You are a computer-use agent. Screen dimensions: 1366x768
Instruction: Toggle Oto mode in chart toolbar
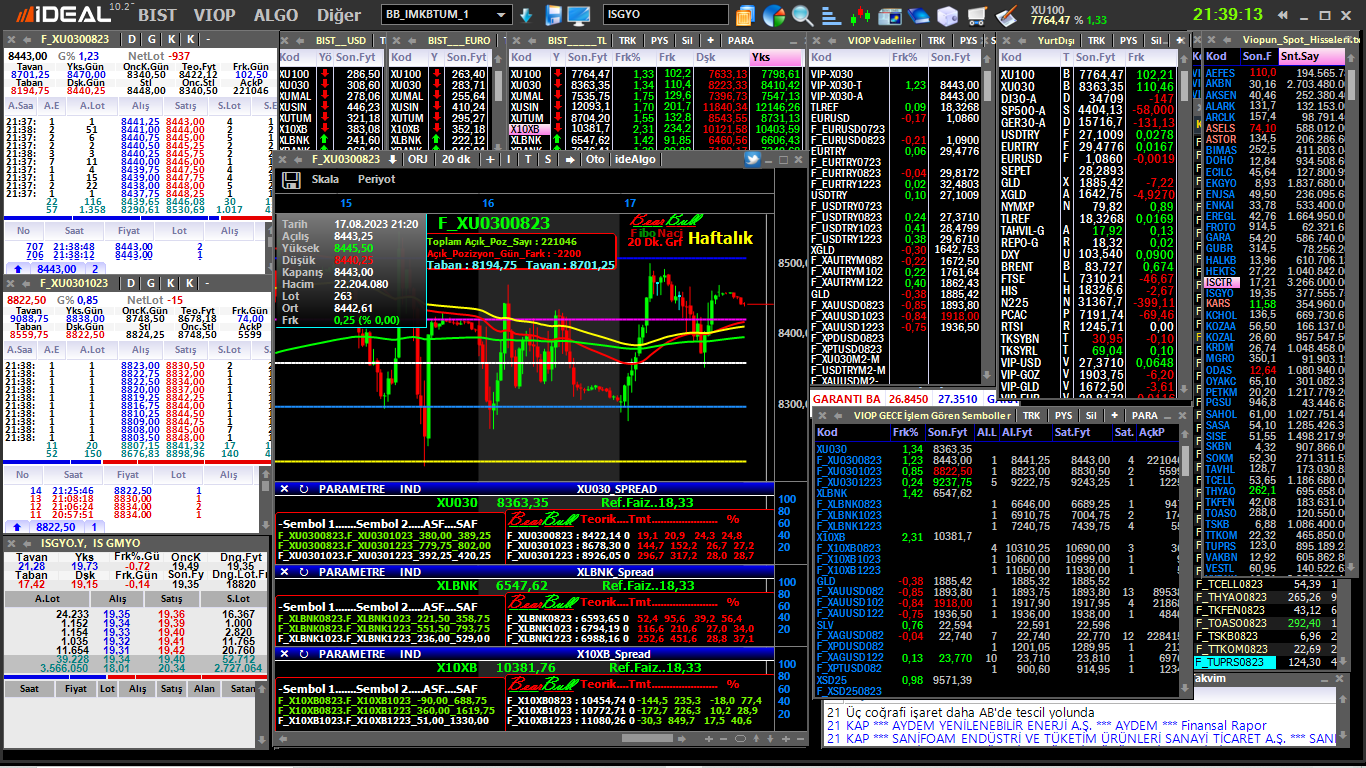(595, 159)
